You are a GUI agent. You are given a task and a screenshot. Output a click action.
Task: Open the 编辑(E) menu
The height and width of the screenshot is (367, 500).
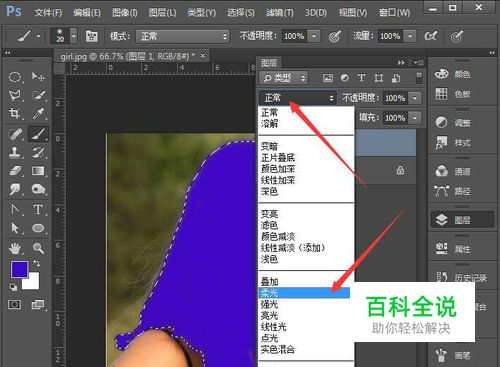click(87, 13)
